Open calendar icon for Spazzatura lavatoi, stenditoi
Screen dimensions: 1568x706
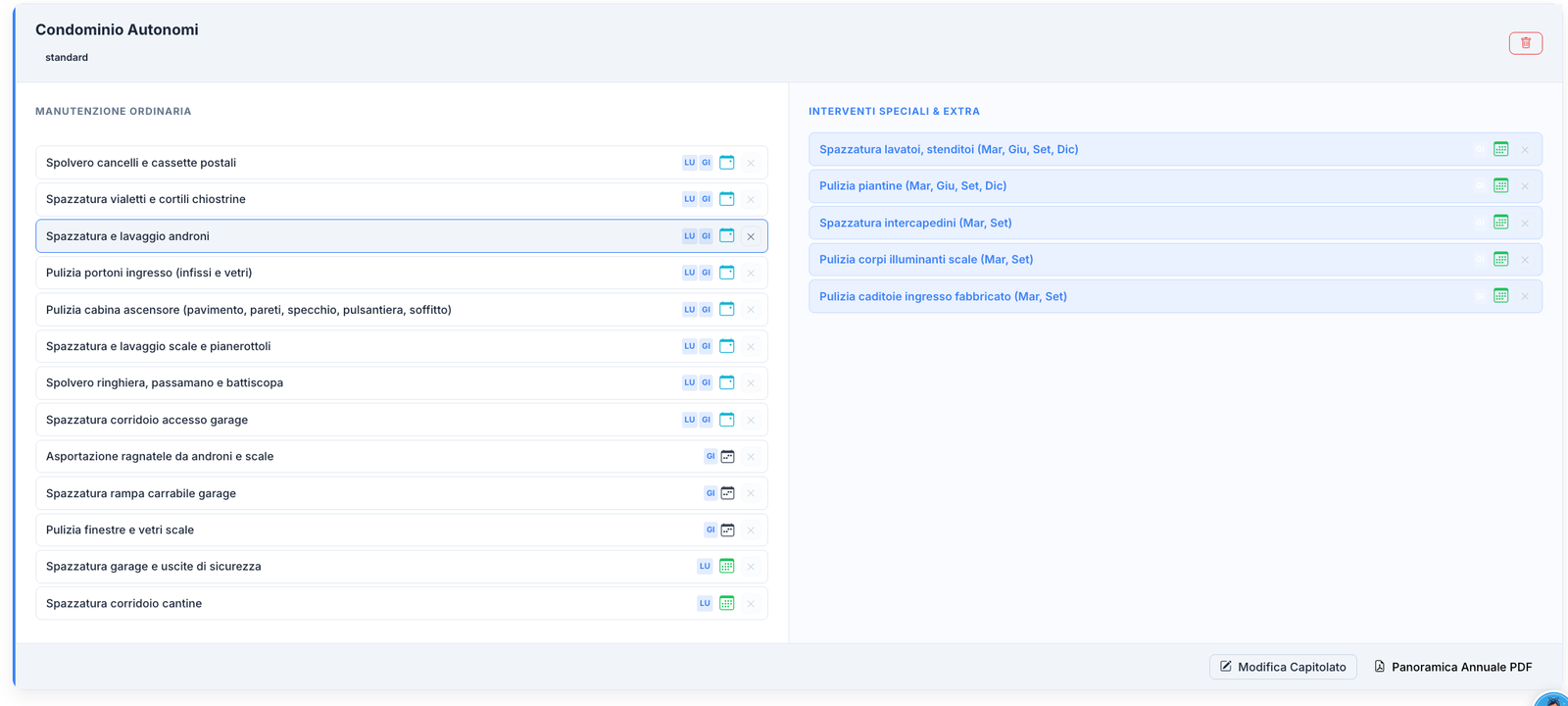tap(1500, 149)
